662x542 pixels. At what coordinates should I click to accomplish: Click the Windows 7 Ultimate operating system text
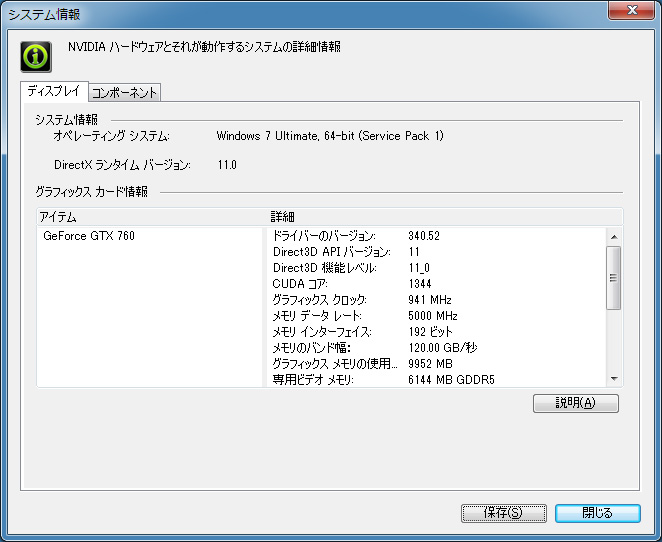coord(330,136)
